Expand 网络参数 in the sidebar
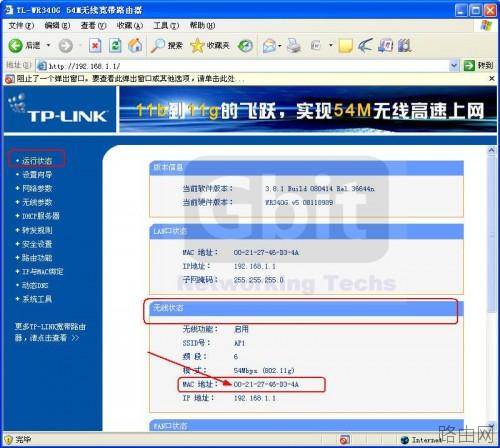 click(37, 188)
